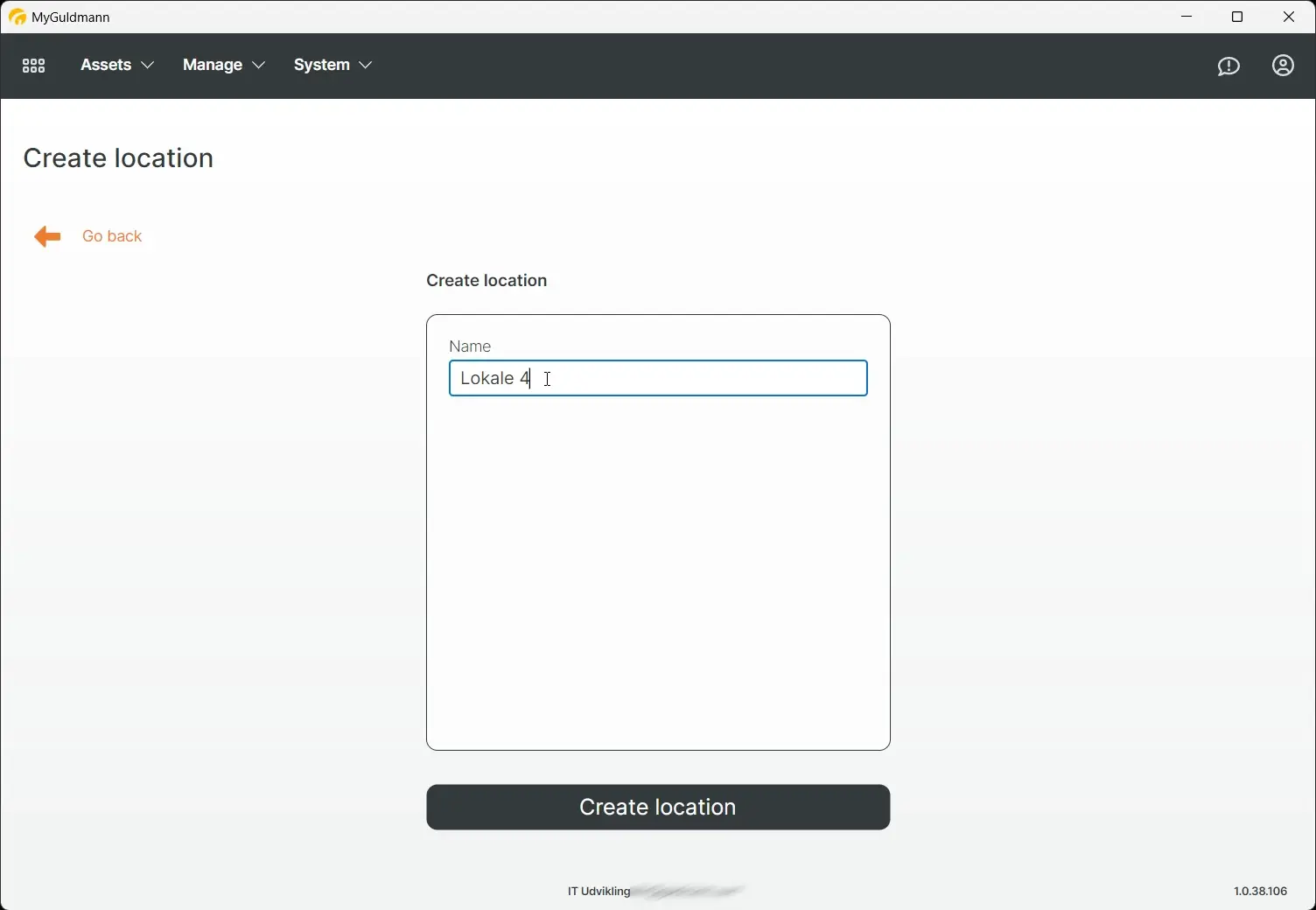Maximize the MyGuldmann window
The width and height of the screenshot is (1316, 910).
[x=1237, y=17]
